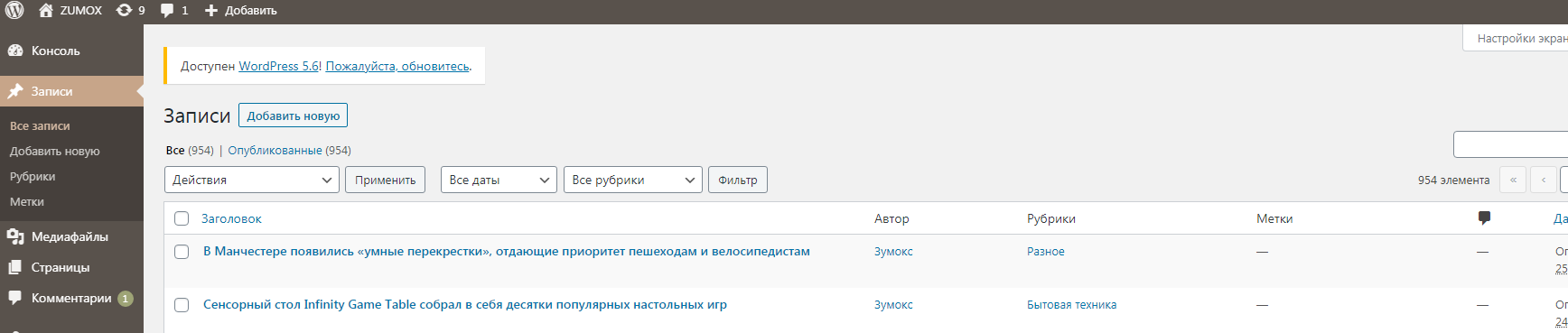Check the Infinity Game Table post checkbox

[x=182, y=305]
